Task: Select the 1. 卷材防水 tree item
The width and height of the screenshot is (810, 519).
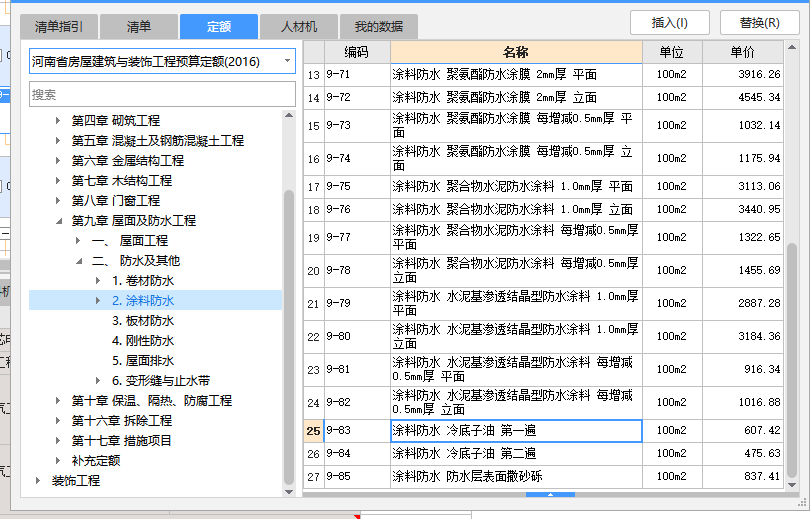Action: click(143, 281)
